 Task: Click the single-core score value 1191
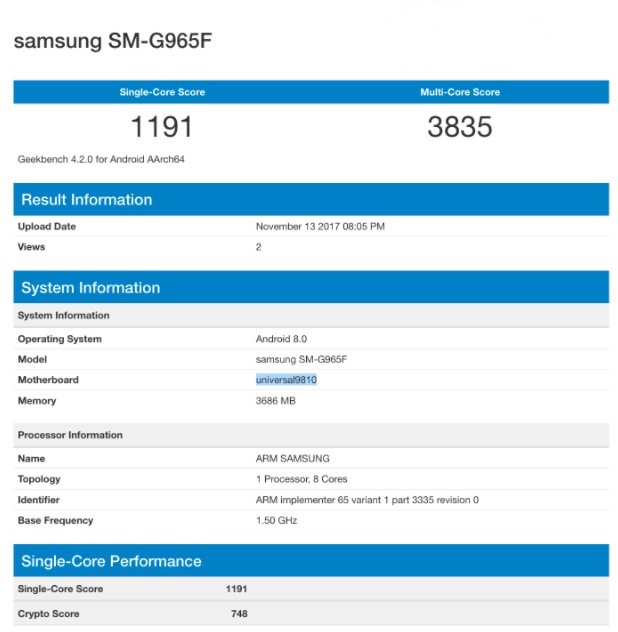pos(162,127)
